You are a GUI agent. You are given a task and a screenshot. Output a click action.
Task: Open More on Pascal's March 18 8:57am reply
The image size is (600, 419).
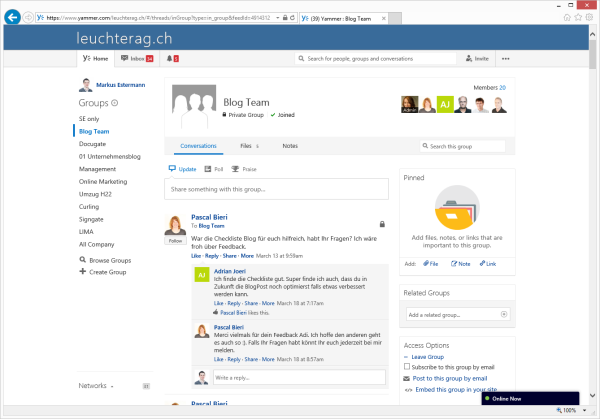click(268, 360)
